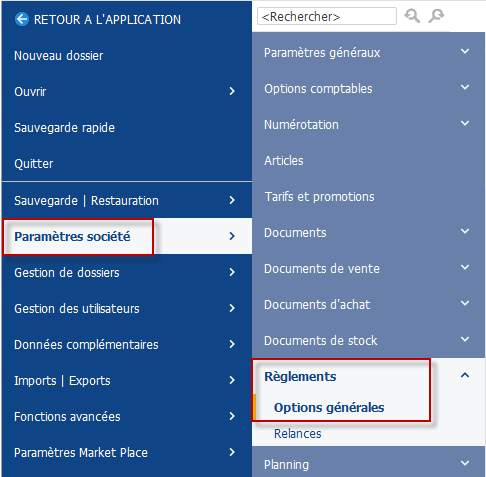Click the Paramètres Market Place arrow icon
This screenshot has height=477, width=486.
click(x=232, y=452)
